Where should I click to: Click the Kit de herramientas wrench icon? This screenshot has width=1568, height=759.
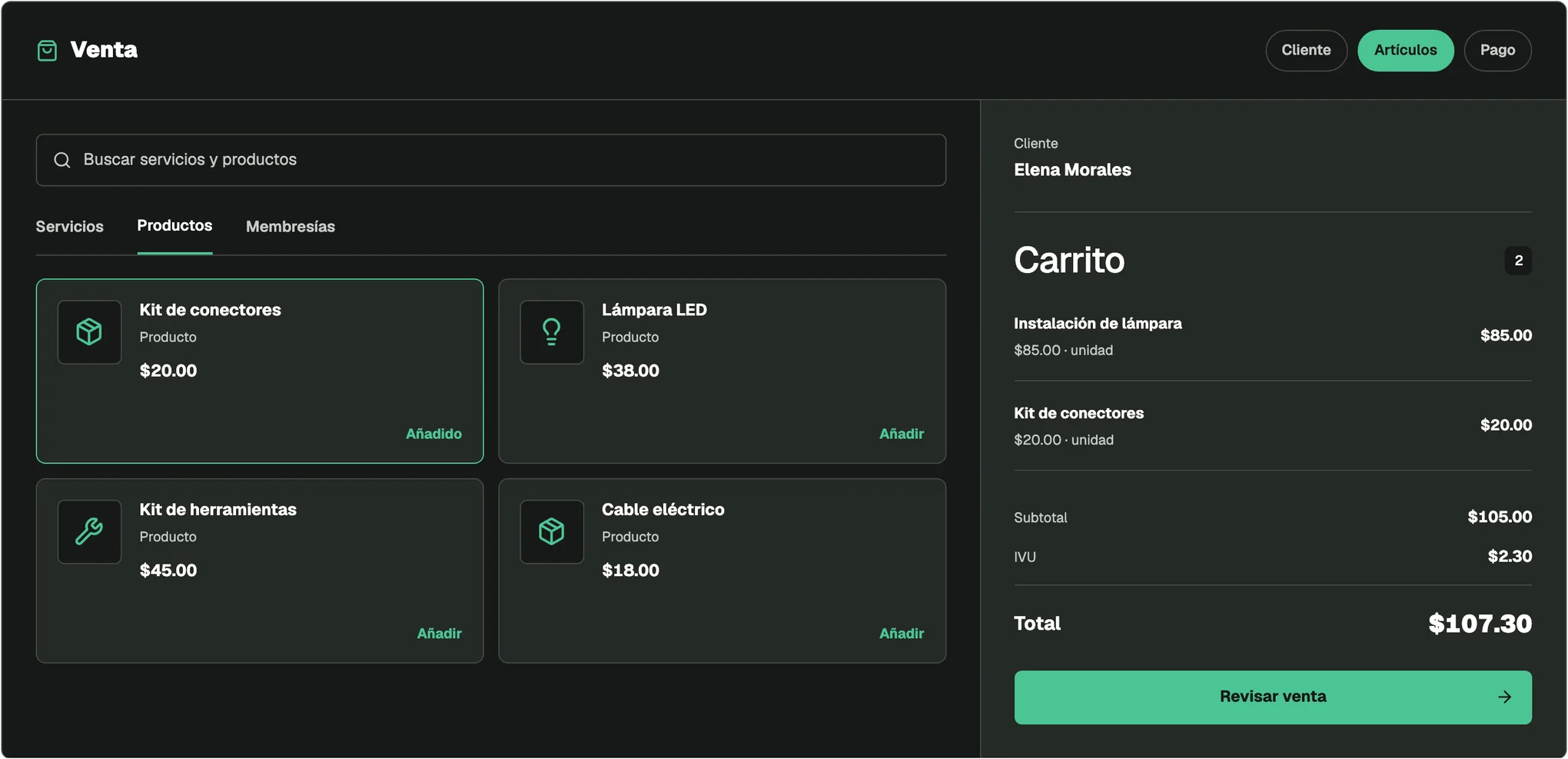pyautogui.click(x=89, y=532)
